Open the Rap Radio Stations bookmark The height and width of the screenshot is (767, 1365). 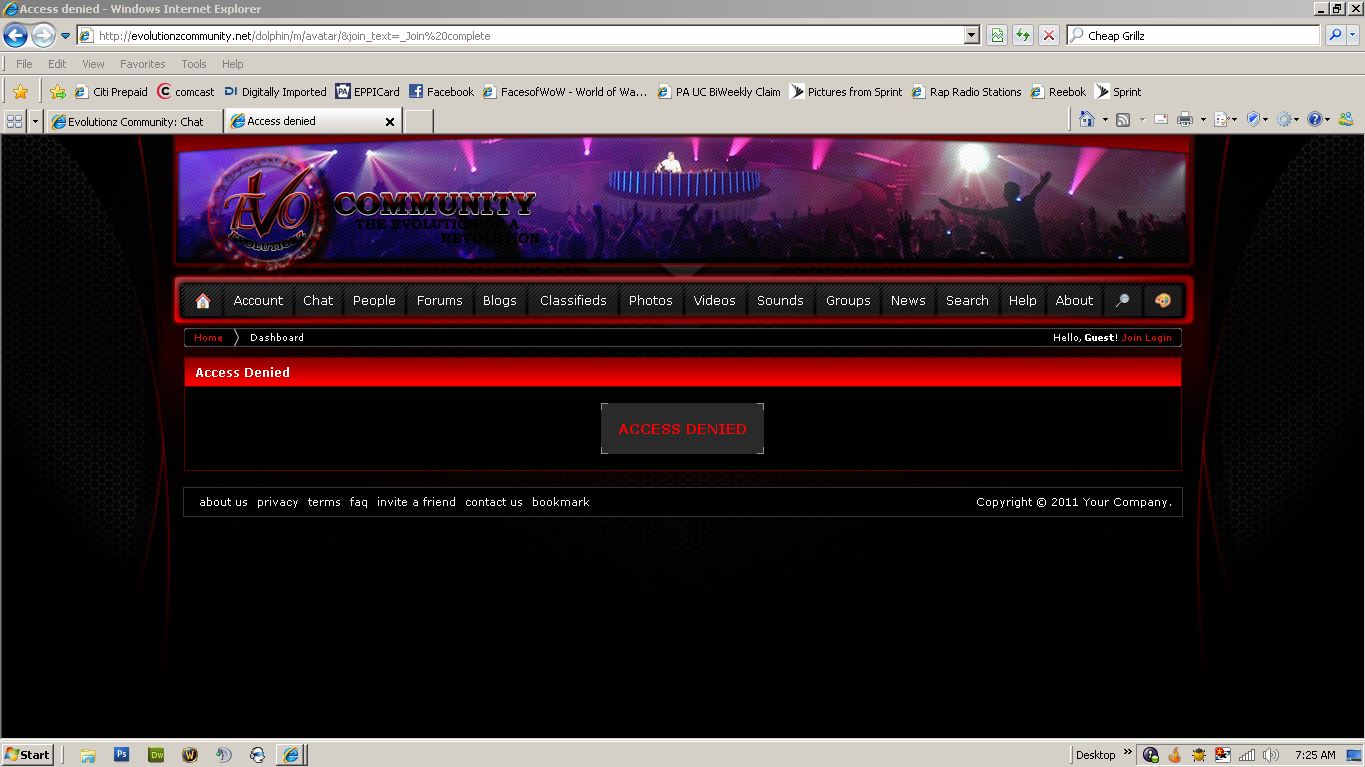pos(966,92)
